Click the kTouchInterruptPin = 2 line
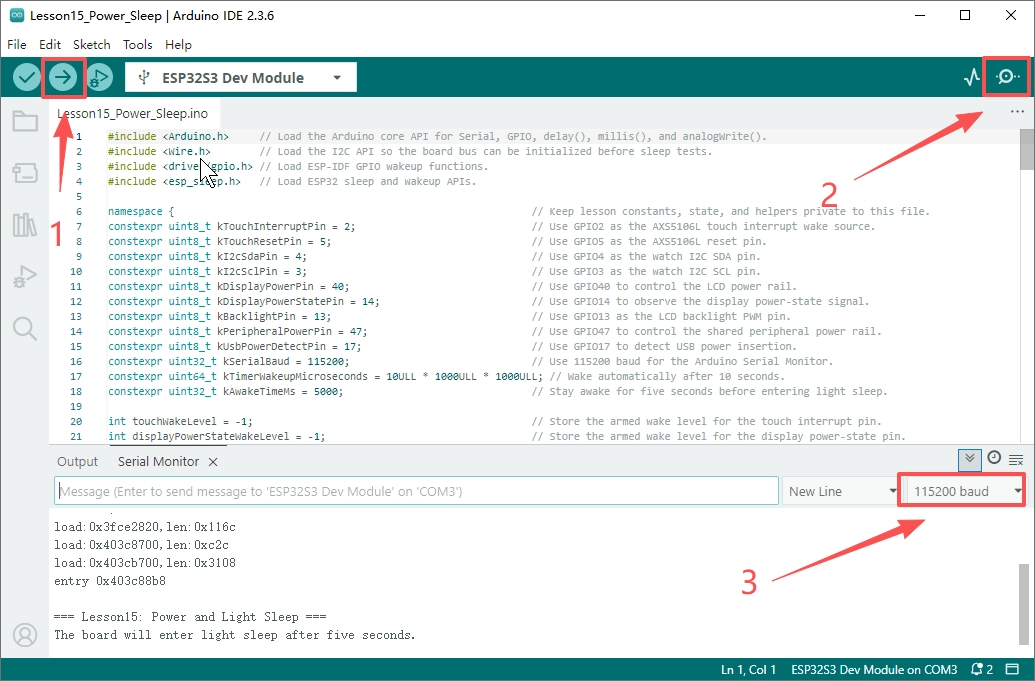1035x681 pixels. coord(232,226)
